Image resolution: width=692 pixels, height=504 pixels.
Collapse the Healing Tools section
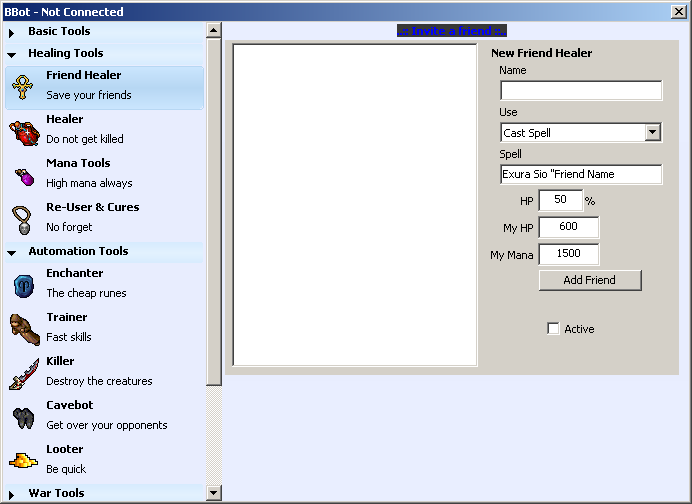coord(11,54)
